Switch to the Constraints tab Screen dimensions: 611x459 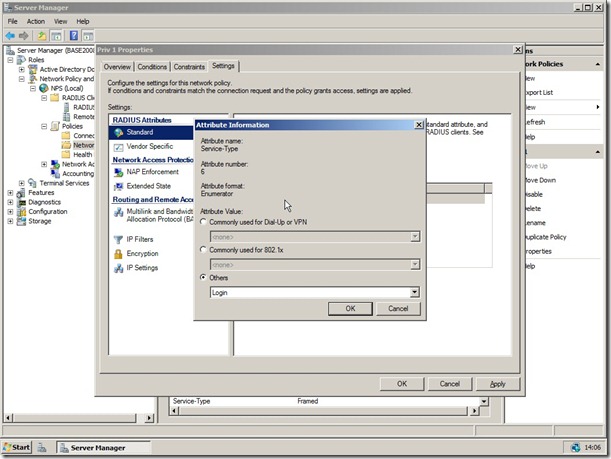click(189, 67)
